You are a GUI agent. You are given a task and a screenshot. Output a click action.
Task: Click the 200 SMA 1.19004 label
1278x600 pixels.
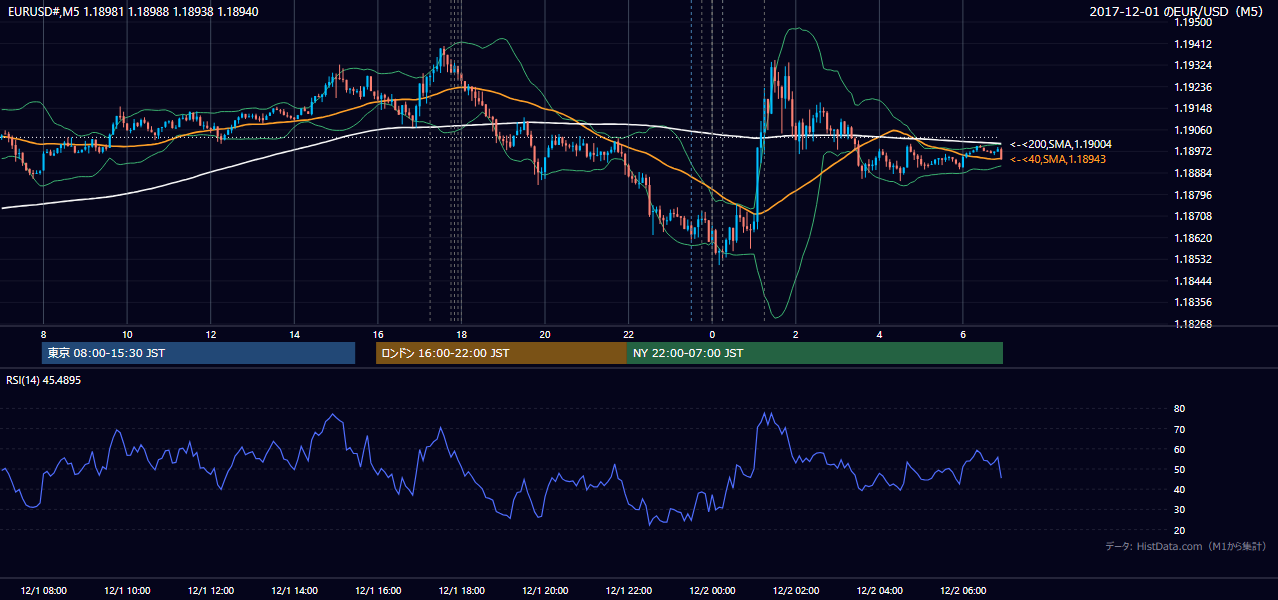(x=1060, y=145)
